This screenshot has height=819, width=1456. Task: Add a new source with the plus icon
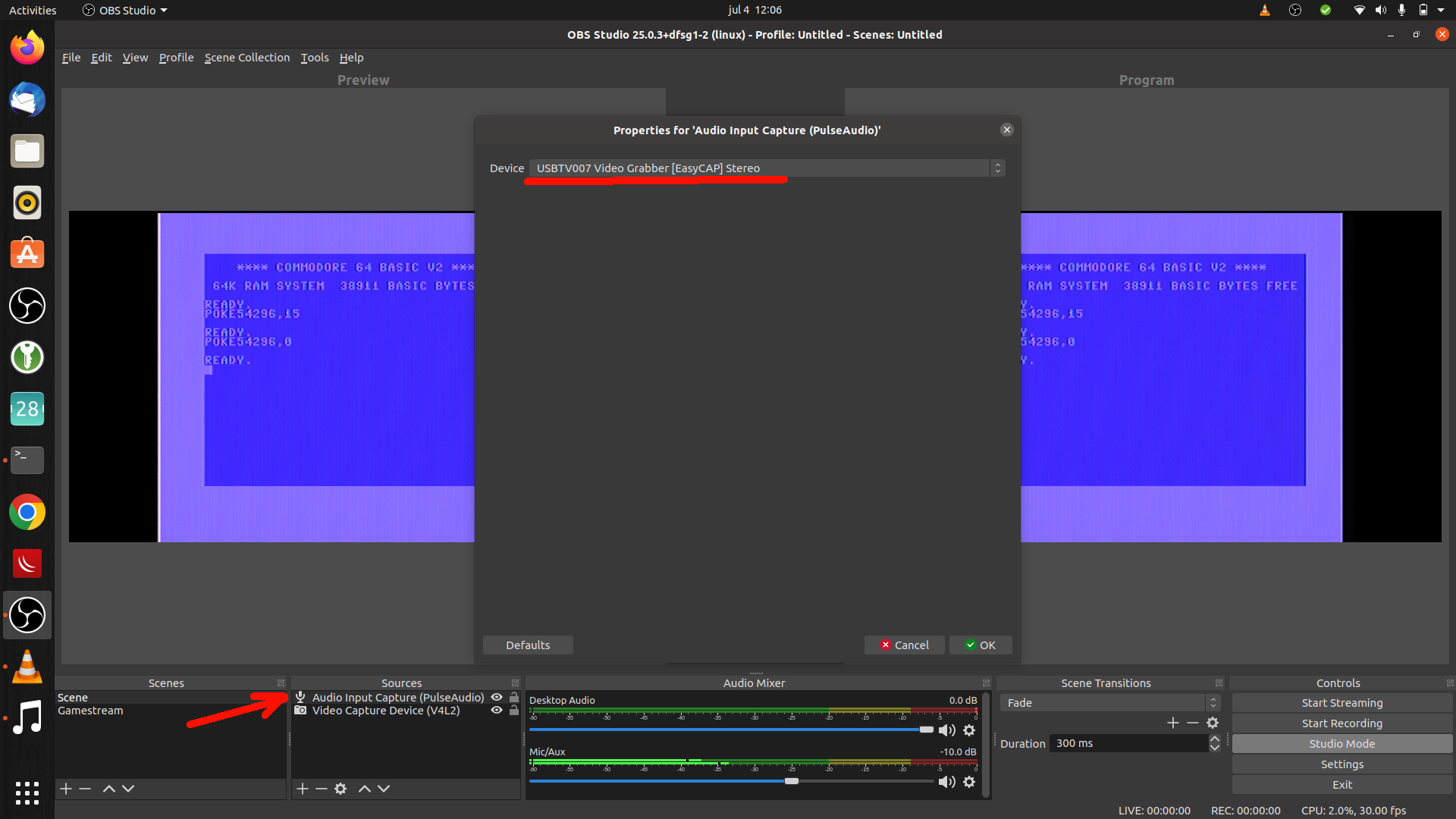click(x=303, y=789)
